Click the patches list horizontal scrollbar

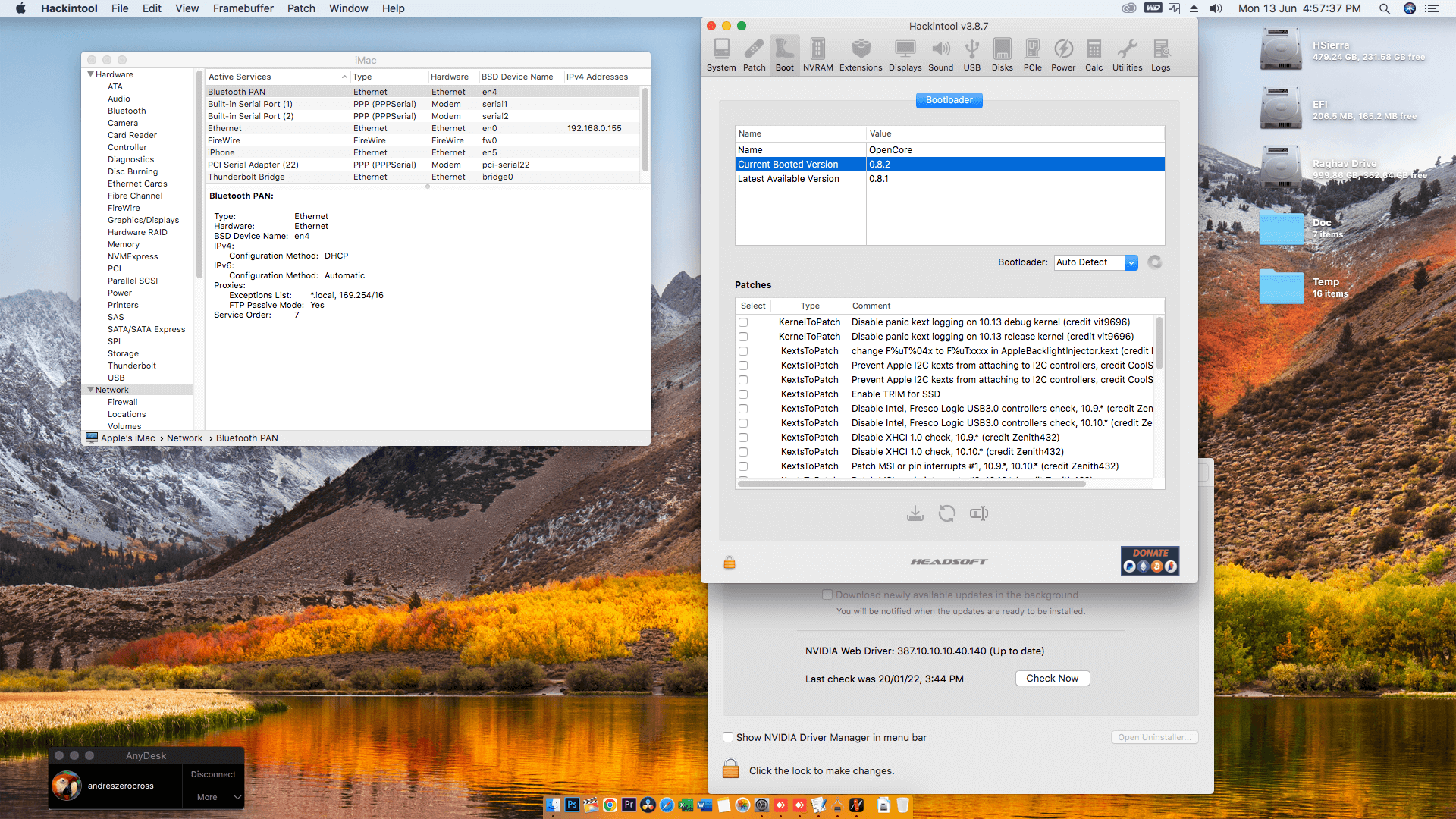(x=910, y=484)
